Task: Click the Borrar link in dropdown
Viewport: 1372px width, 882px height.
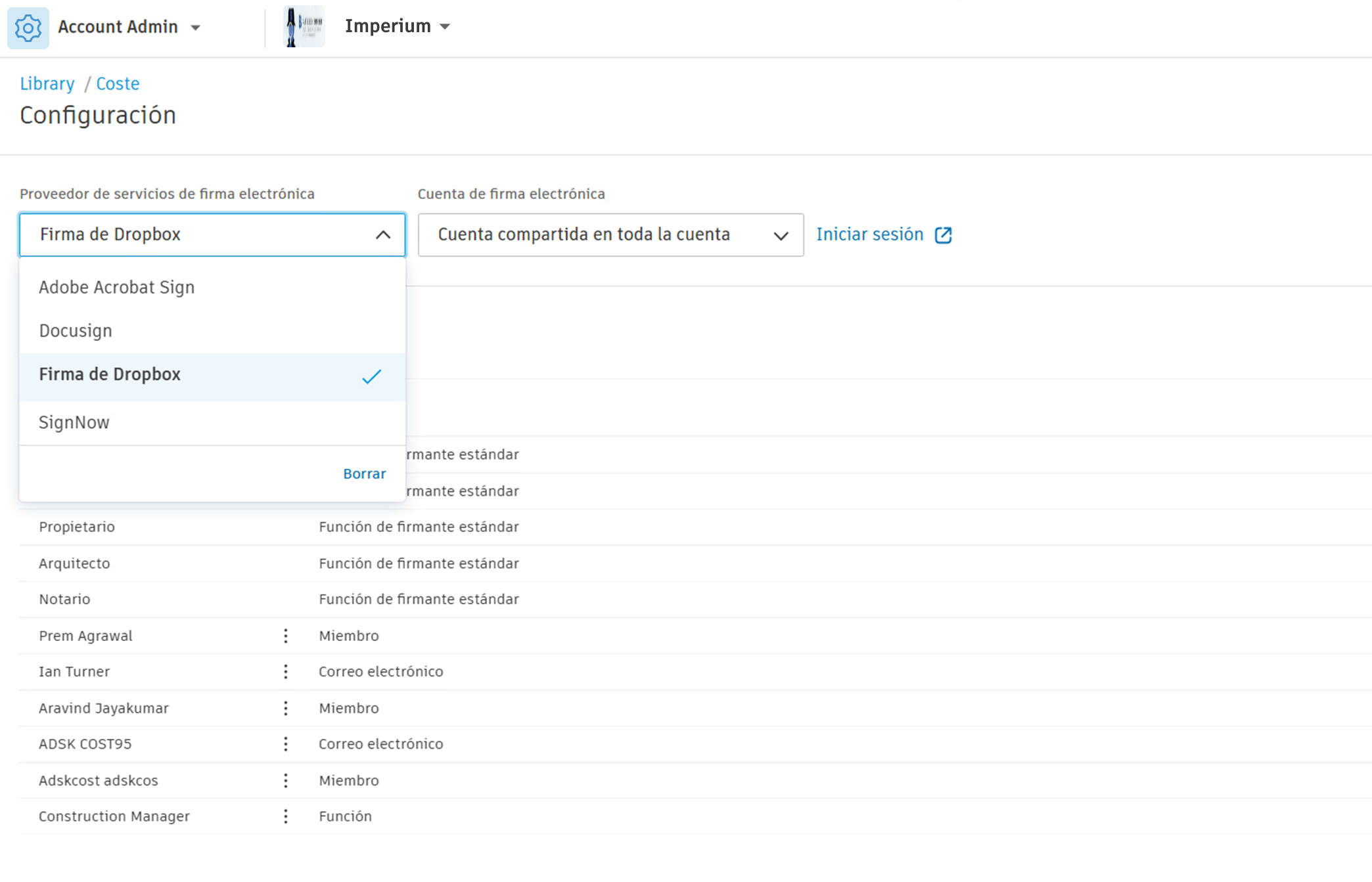Action: (364, 474)
